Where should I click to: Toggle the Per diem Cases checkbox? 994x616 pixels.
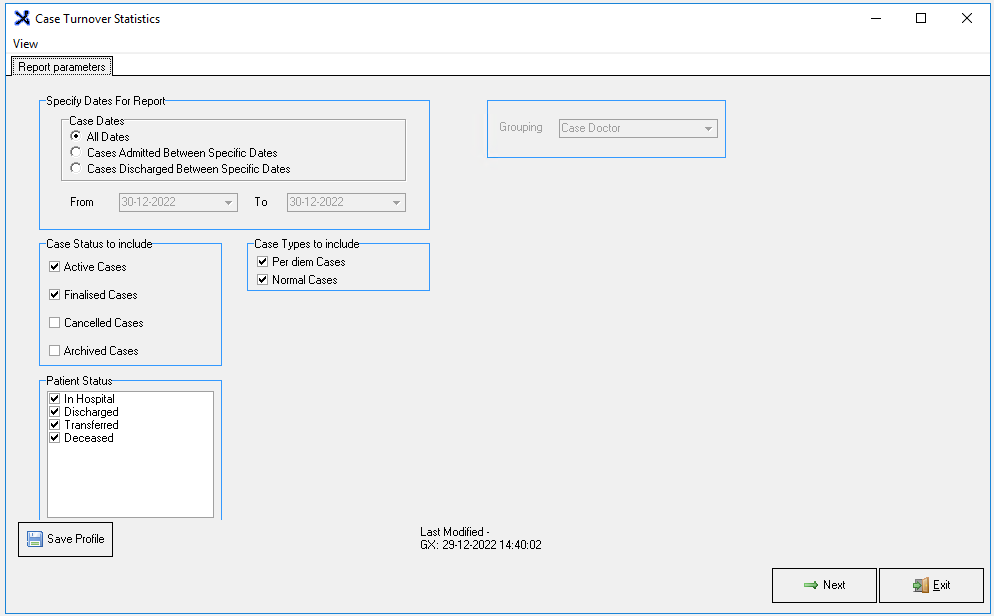[x=263, y=262]
